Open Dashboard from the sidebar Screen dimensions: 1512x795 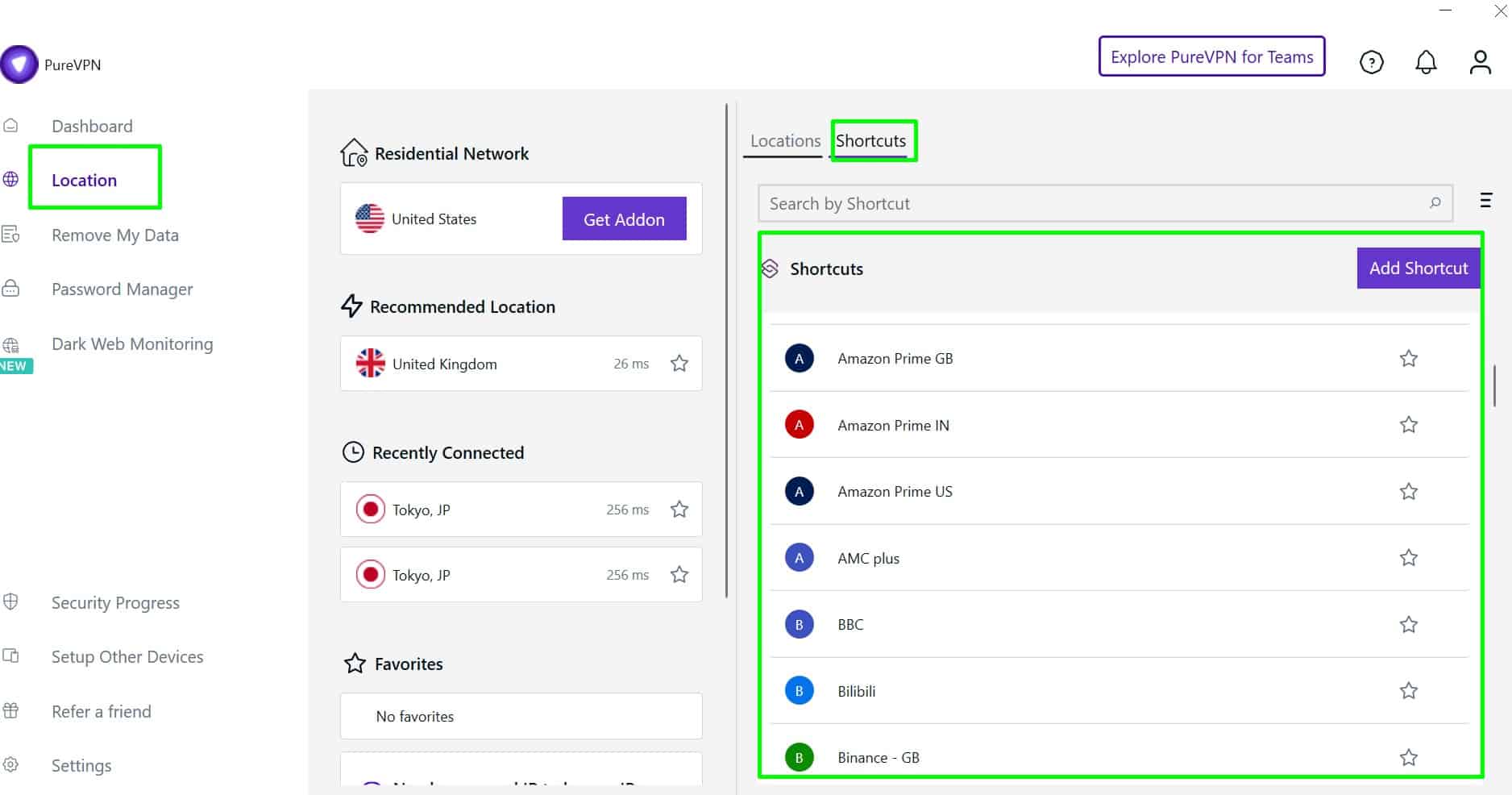(x=92, y=126)
